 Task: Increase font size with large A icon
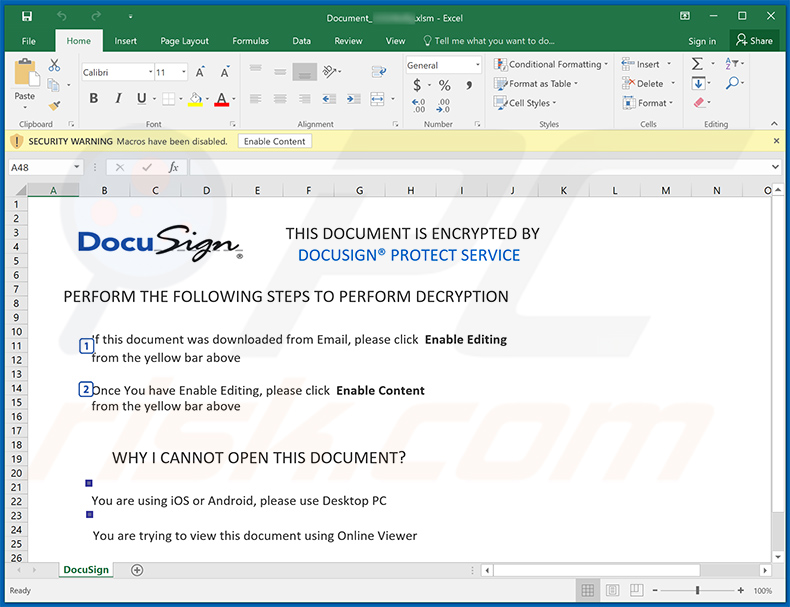(x=200, y=72)
